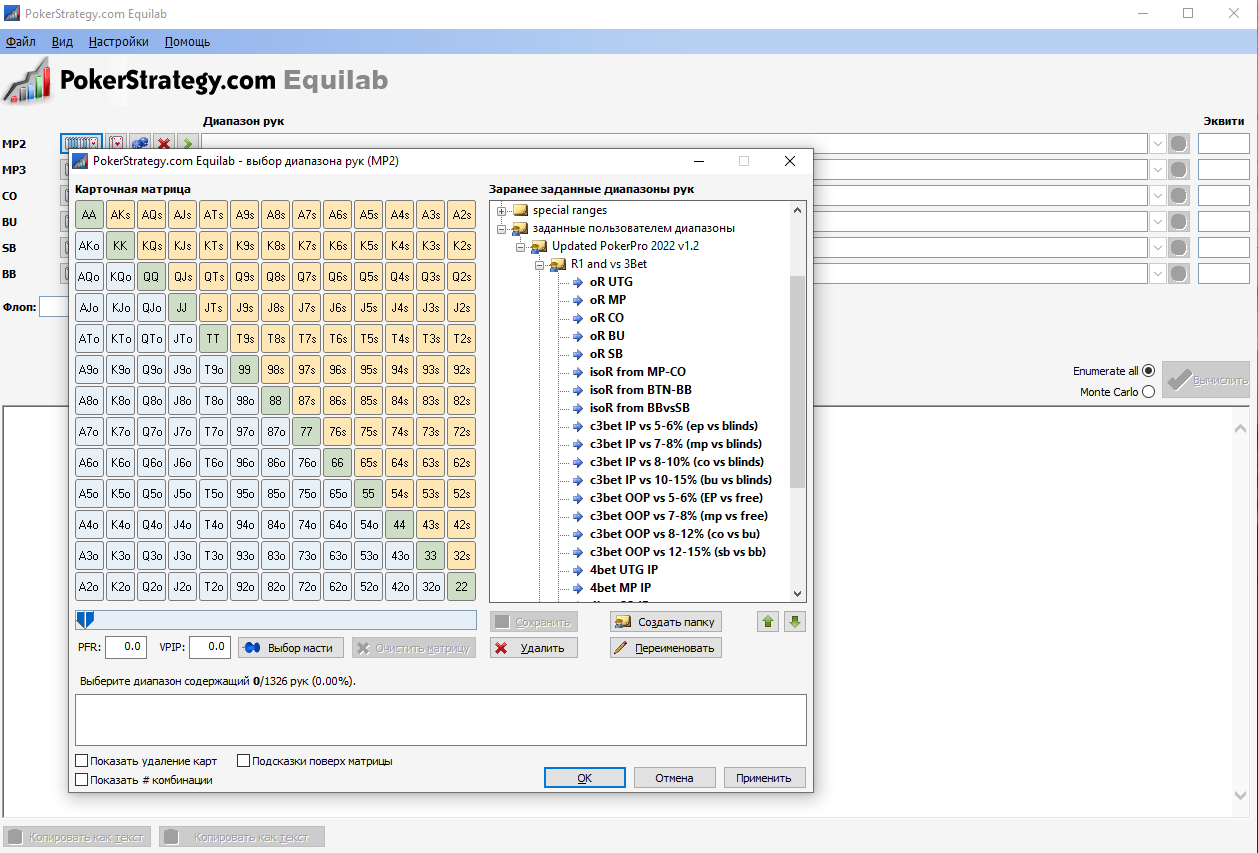The image size is (1258, 853).
Task: Click the PFR value input field
Action: pos(126,647)
